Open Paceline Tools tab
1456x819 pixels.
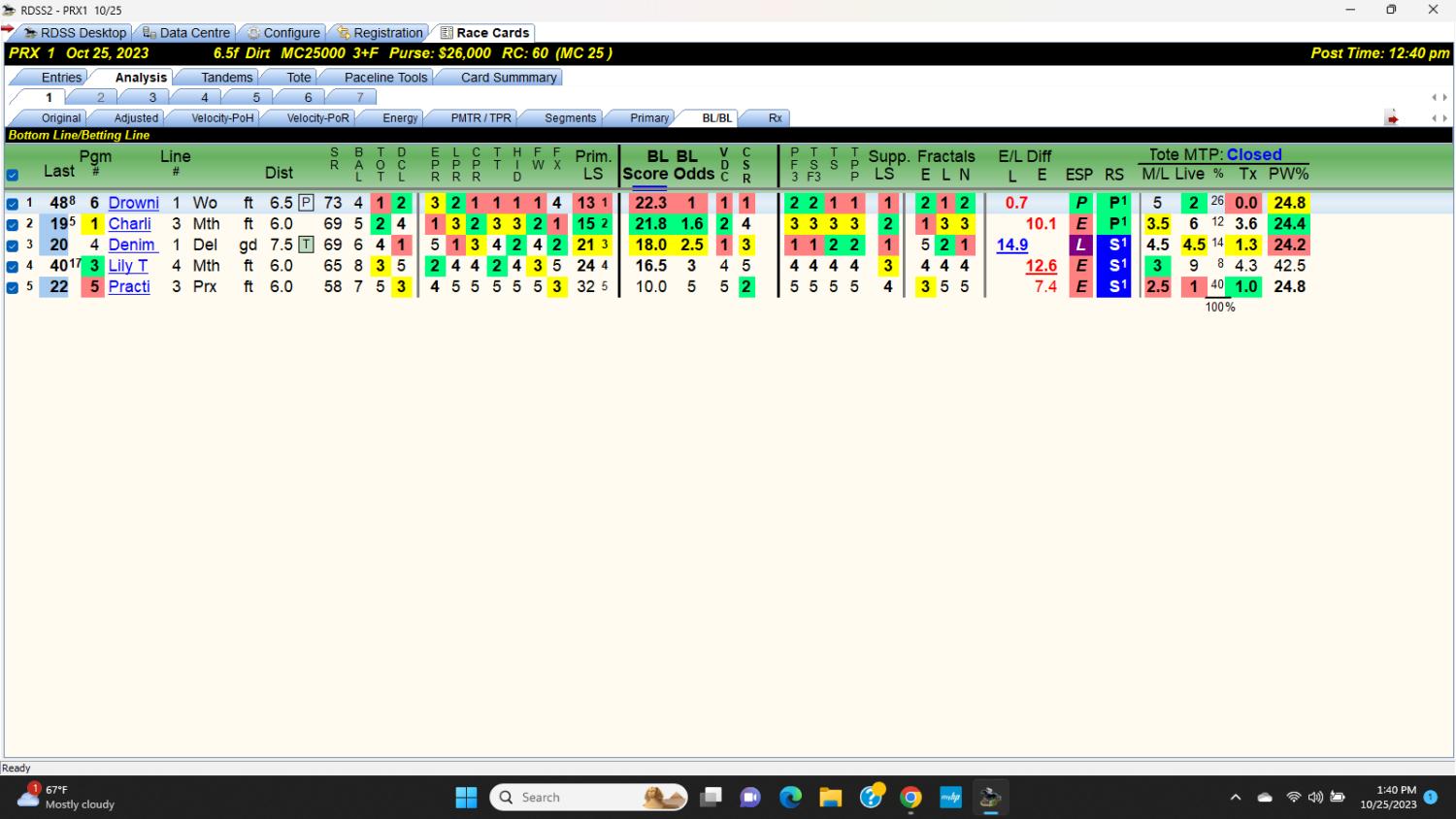pyautogui.click(x=385, y=78)
